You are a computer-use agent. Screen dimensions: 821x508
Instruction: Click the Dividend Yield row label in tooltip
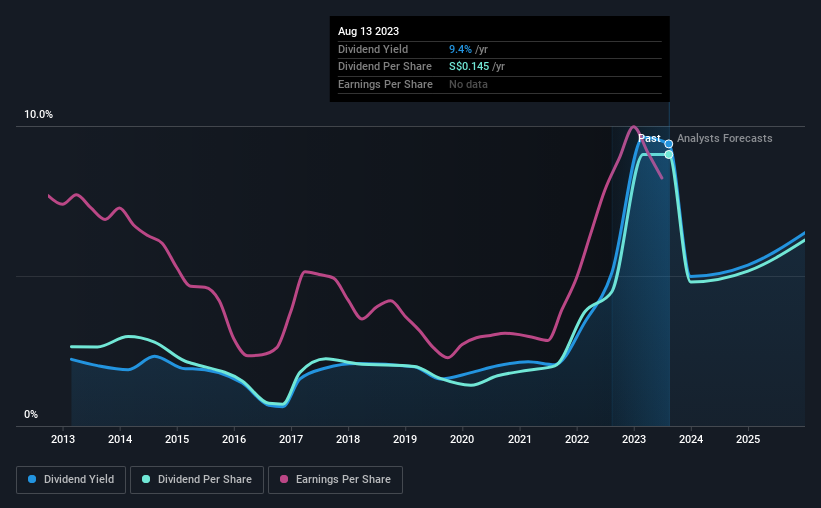click(x=373, y=49)
